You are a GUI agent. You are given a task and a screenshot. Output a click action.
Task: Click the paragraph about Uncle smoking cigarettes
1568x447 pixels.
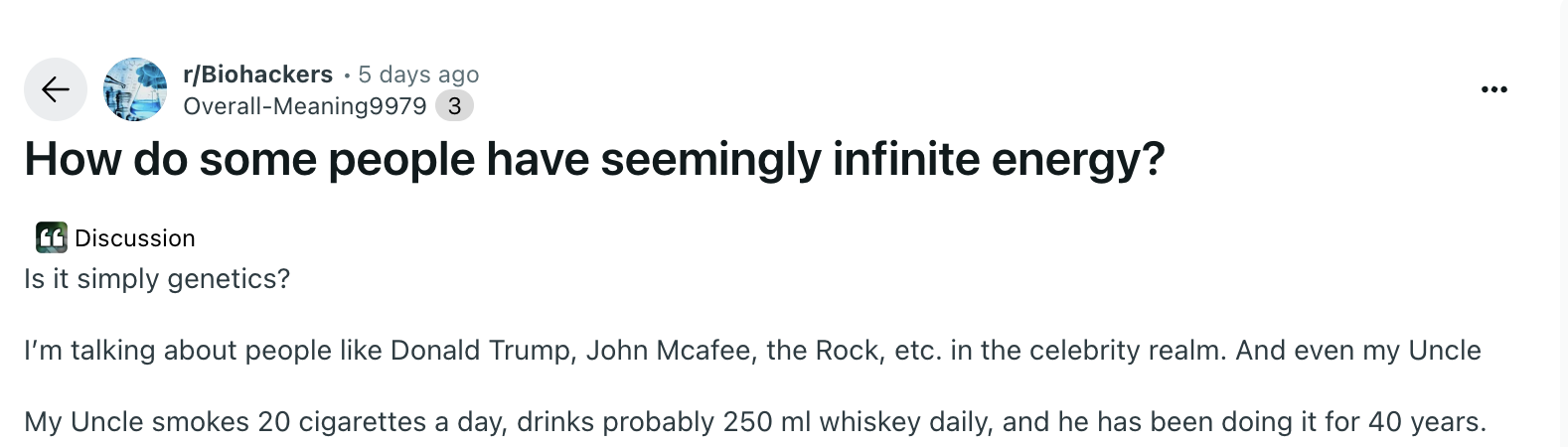tap(755, 422)
